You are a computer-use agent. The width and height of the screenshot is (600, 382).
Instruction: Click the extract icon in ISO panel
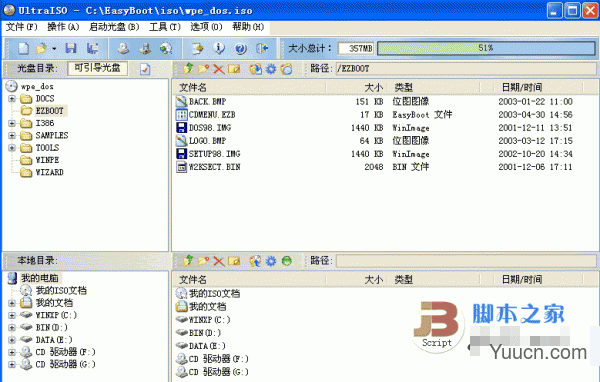point(256,69)
